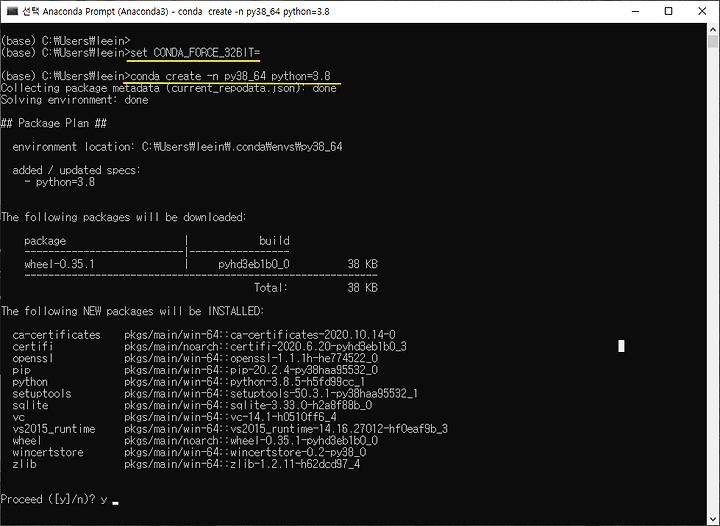
Task: Click 'wheel-0.35.1' in download table
Action: 59,264
